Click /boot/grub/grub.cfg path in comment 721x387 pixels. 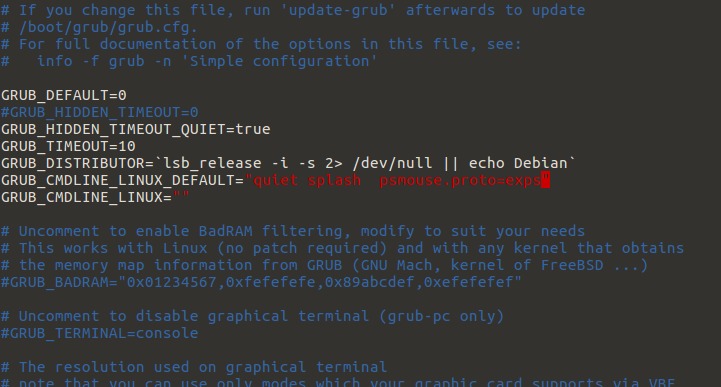point(108,27)
